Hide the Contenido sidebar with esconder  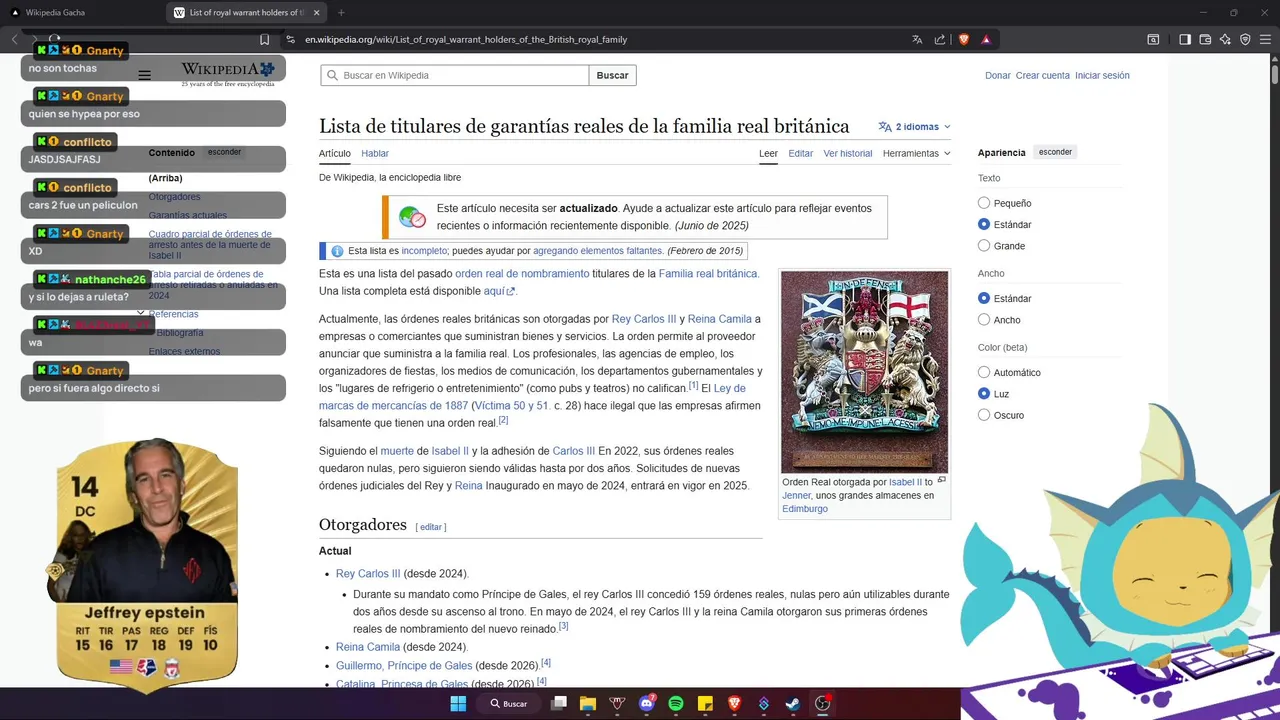pos(225,152)
